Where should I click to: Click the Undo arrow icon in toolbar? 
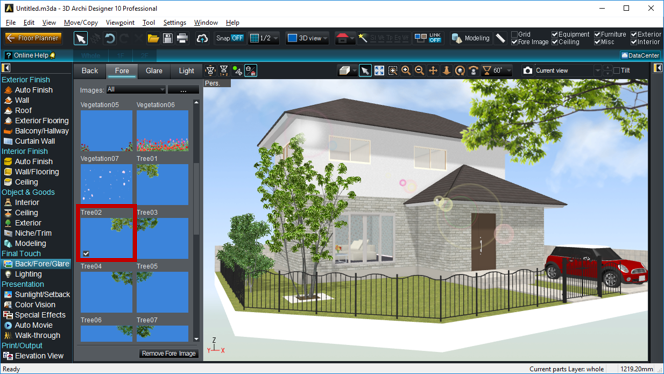click(x=110, y=38)
